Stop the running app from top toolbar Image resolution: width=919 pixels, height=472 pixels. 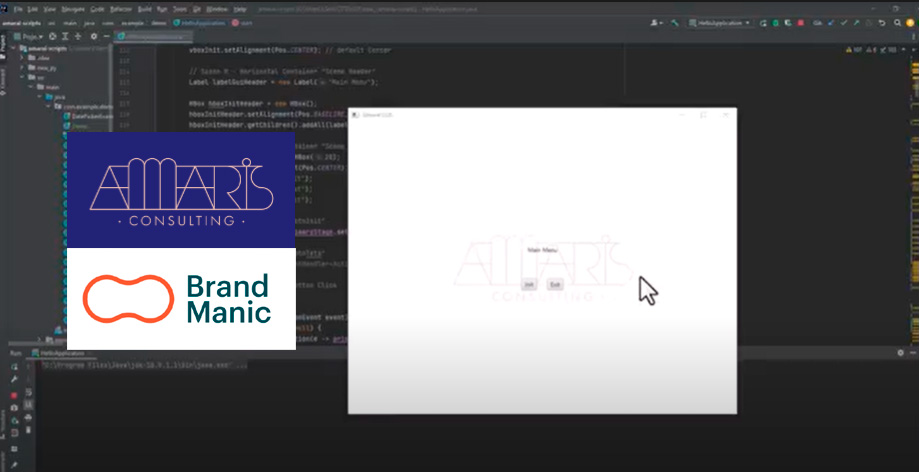800,23
